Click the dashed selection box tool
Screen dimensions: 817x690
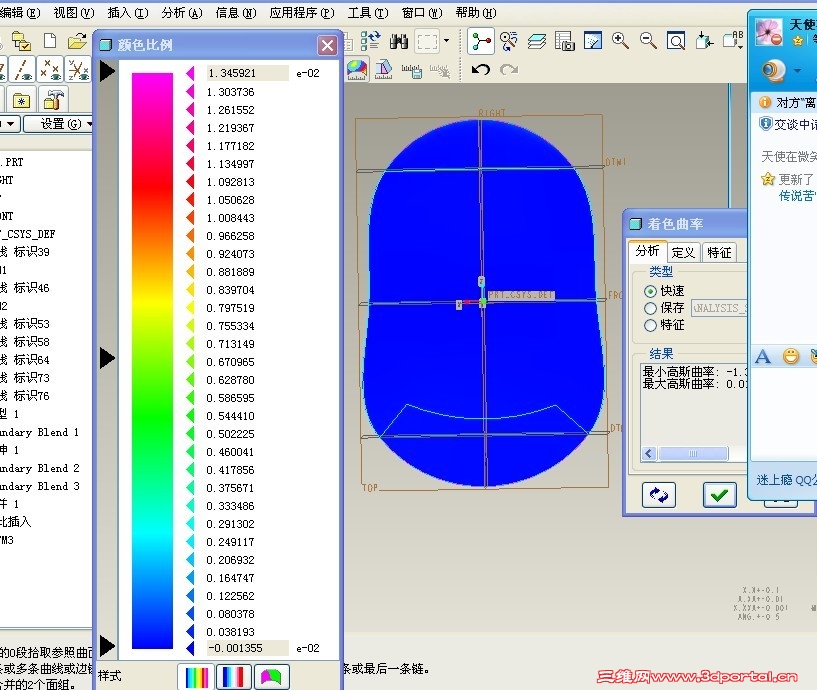pos(427,41)
